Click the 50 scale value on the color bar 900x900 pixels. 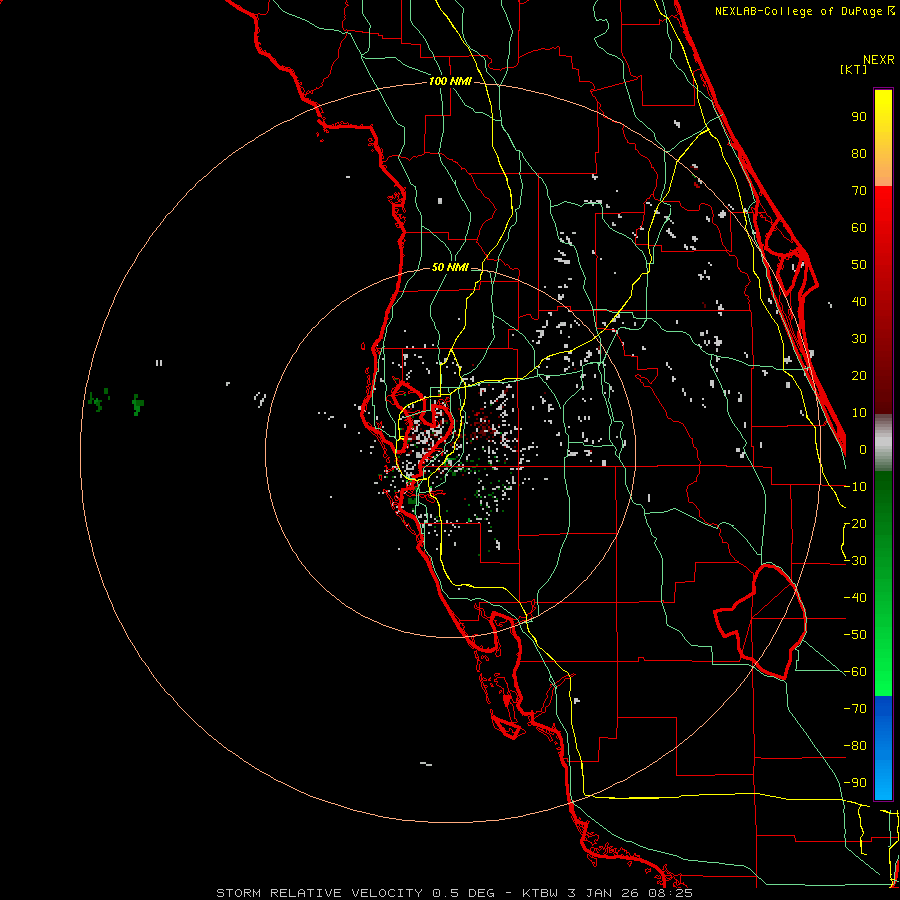tap(859, 265)
